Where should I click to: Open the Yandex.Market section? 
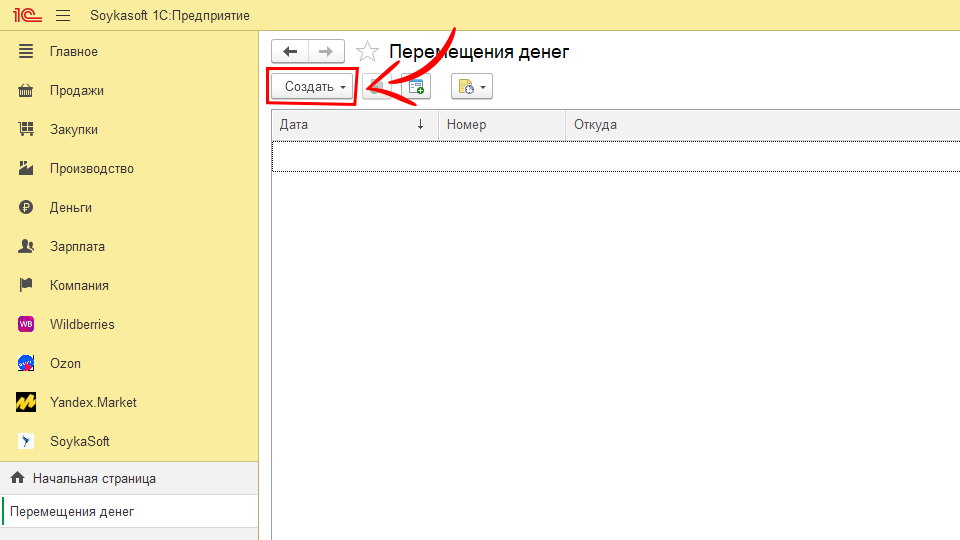[93, 402]
